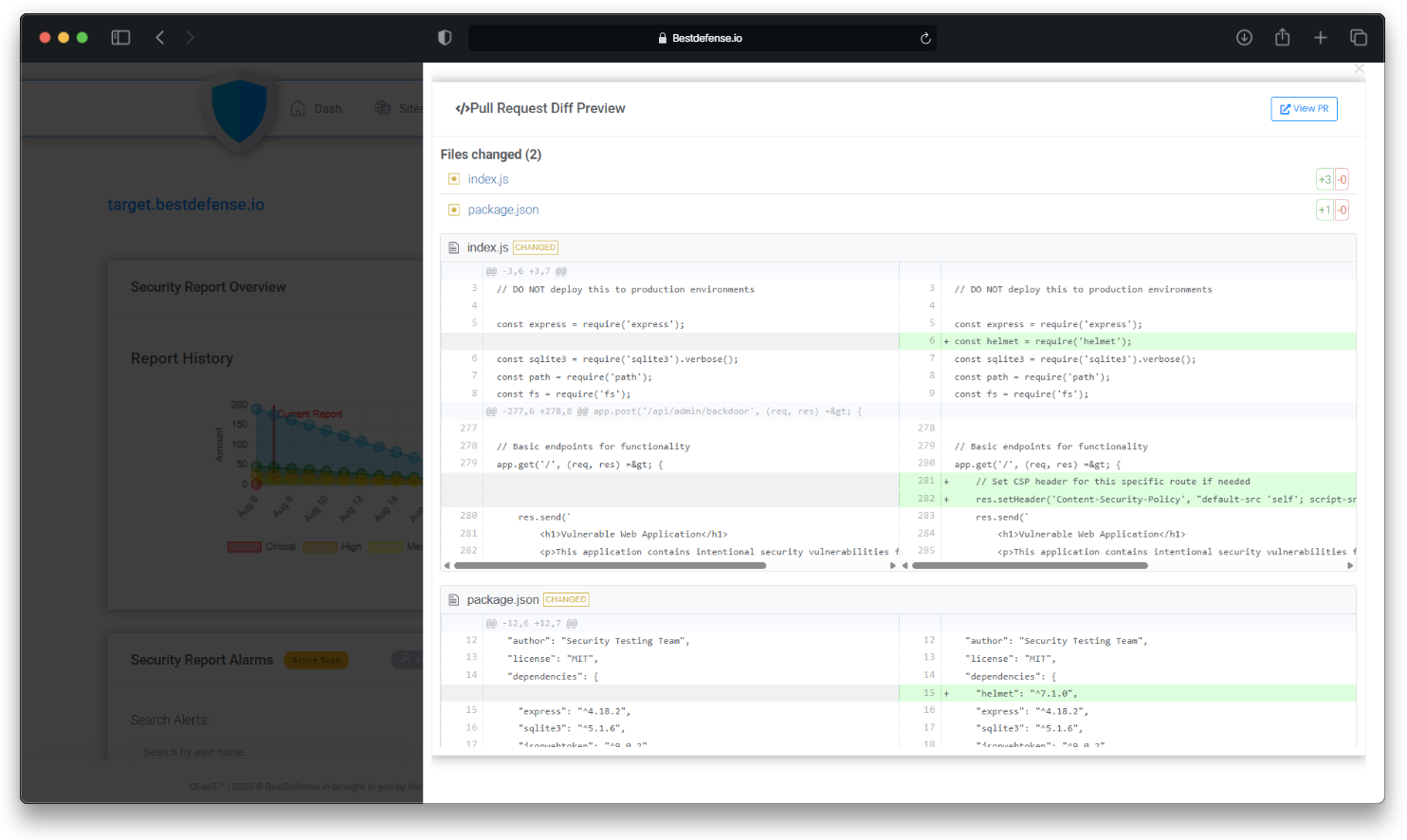Open the target.bestdefense.io link
This screenshot has height=840, width=1407.
pos(186,204)
